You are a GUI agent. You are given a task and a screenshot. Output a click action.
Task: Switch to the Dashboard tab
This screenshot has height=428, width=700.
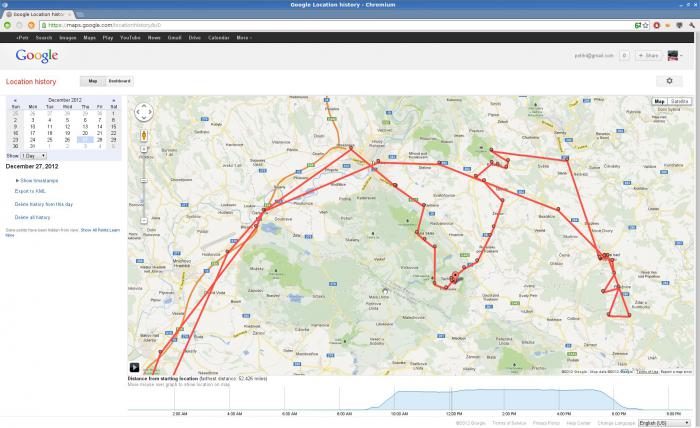pyautogui.click(x=120, y=81)
